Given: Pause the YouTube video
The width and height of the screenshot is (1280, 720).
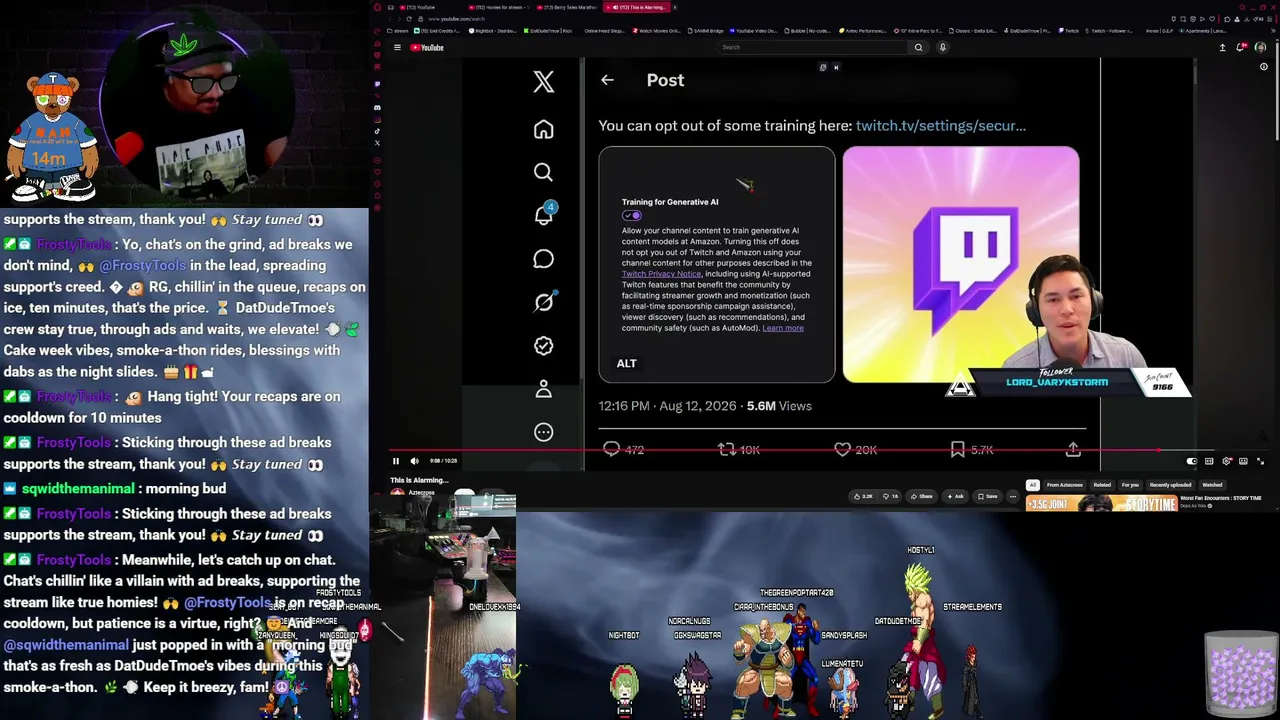Looking at the screenshot, I should [x=396, y=461].
